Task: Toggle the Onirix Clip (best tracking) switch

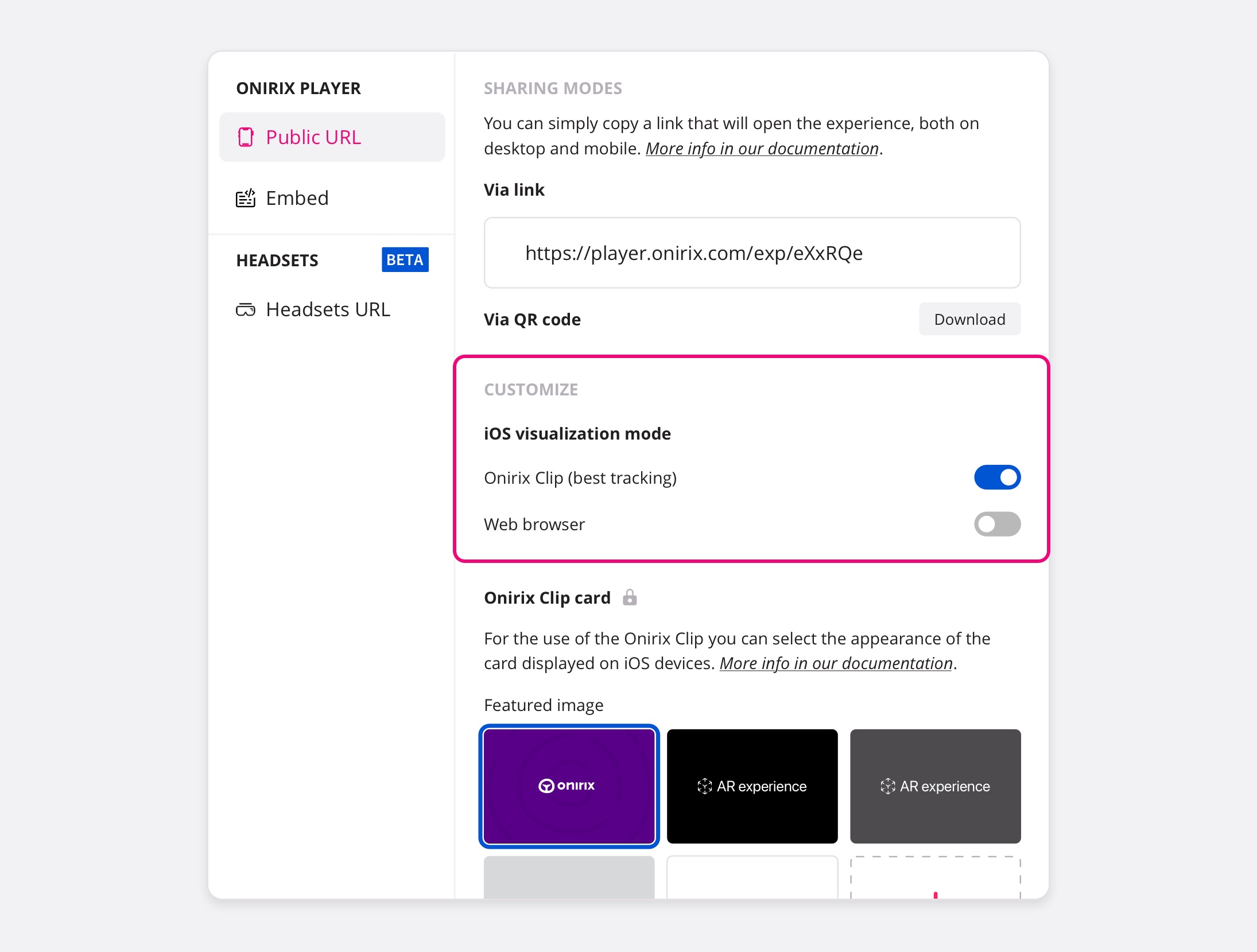Action: [x=997, y=477]
